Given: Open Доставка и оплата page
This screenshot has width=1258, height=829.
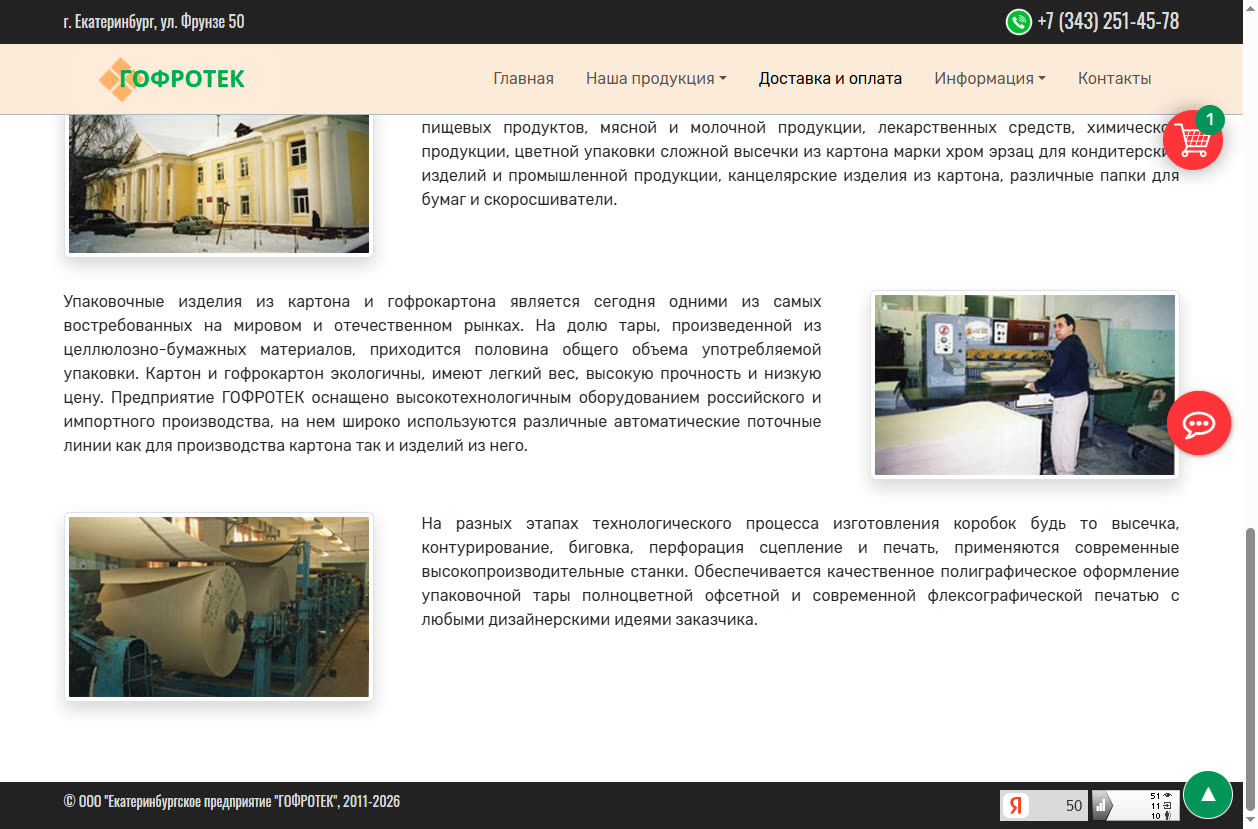Looking at the screenshot, I should click(830, 78).
